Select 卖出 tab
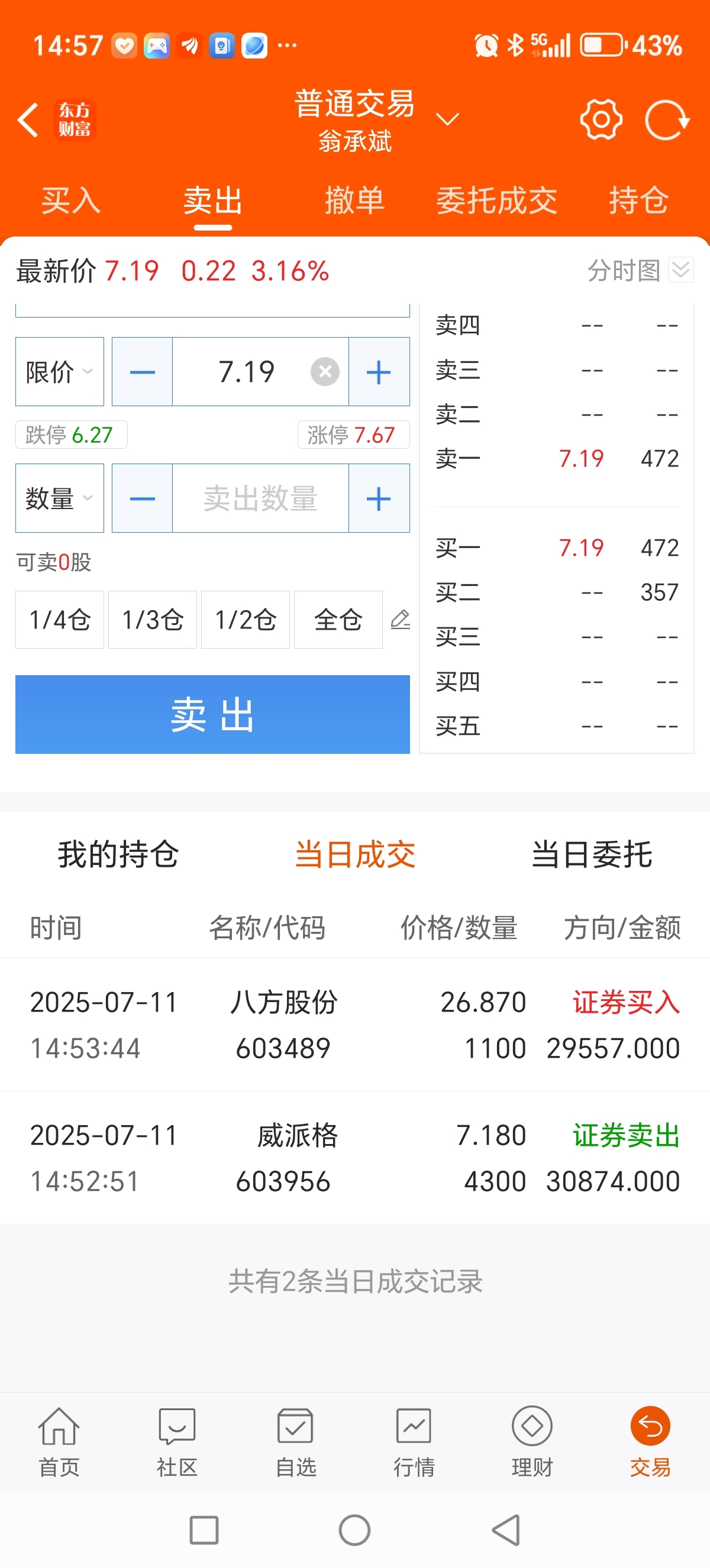 coord(213,200)
